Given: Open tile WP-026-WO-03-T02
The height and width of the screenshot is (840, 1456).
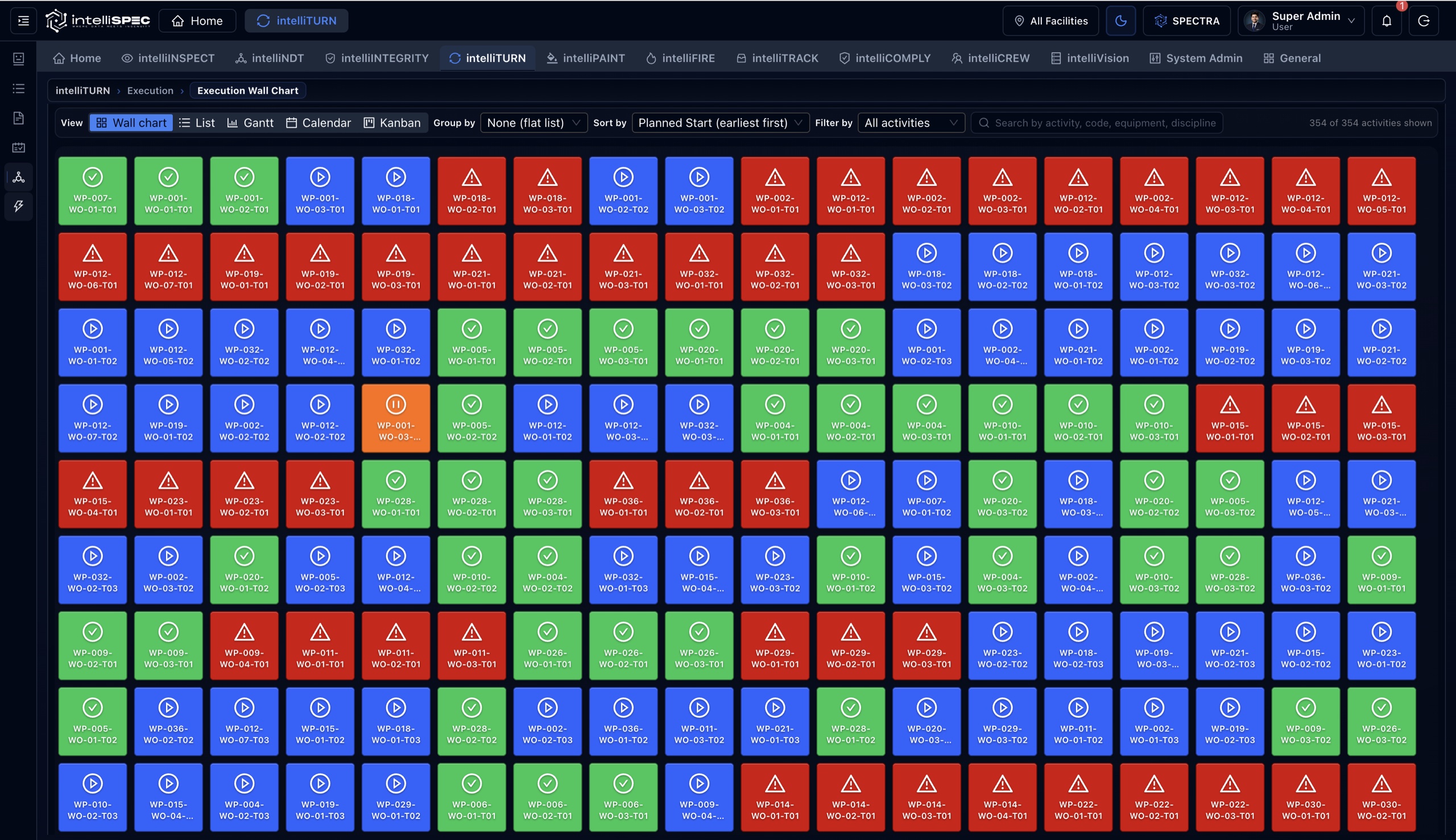Looking at the screenshot, I should point(1381,721).
